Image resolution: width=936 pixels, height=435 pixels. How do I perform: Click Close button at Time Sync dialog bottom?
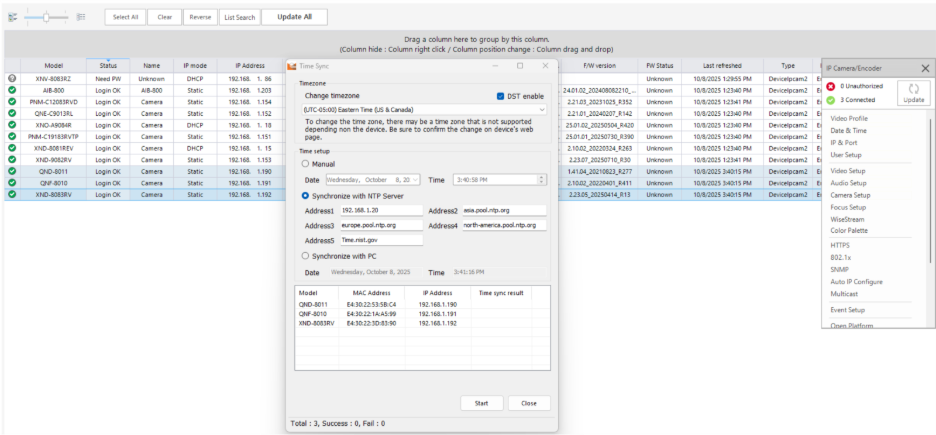pos(529,403)
